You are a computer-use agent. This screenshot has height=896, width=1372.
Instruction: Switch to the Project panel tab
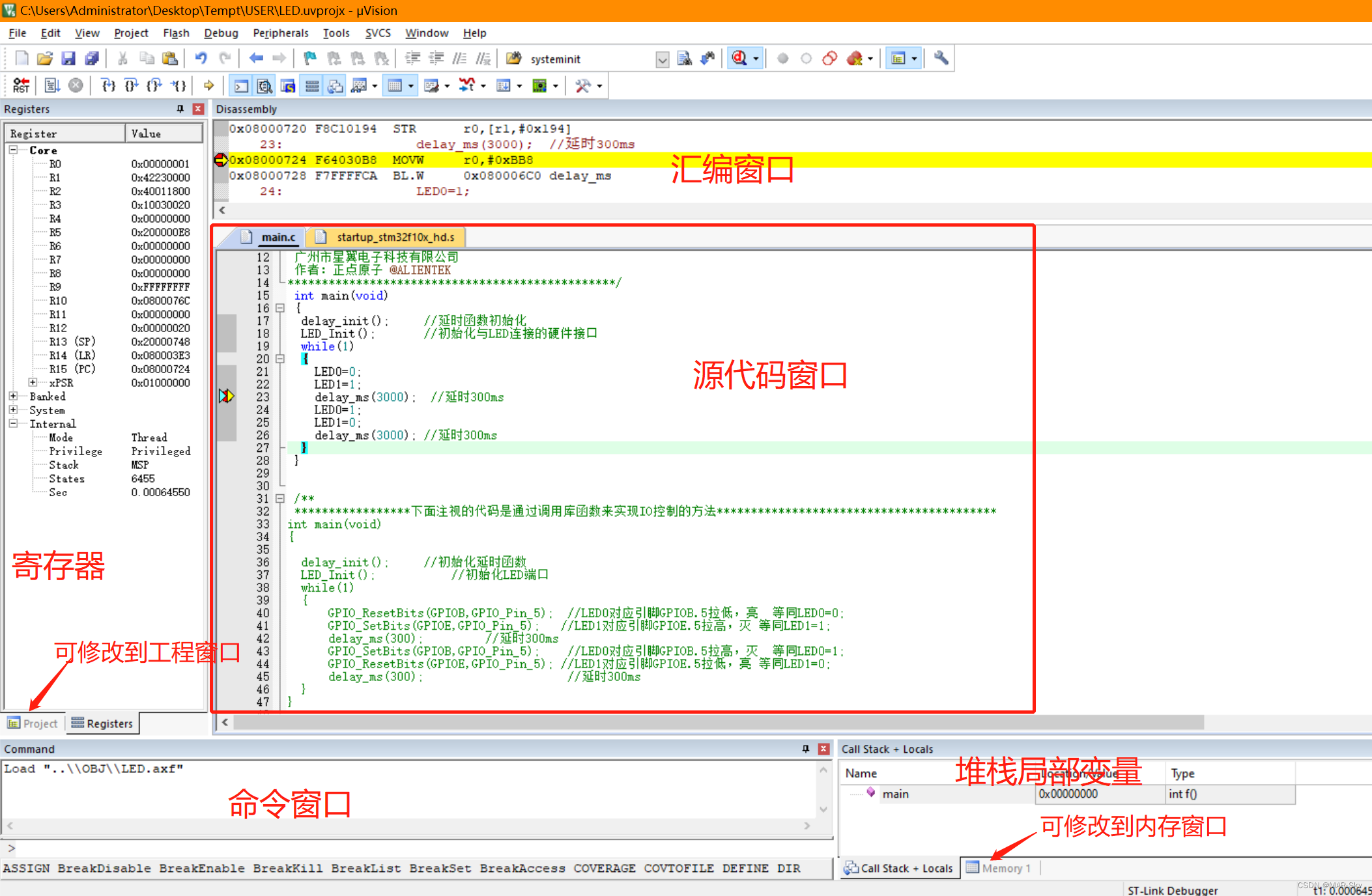[33, 723]
